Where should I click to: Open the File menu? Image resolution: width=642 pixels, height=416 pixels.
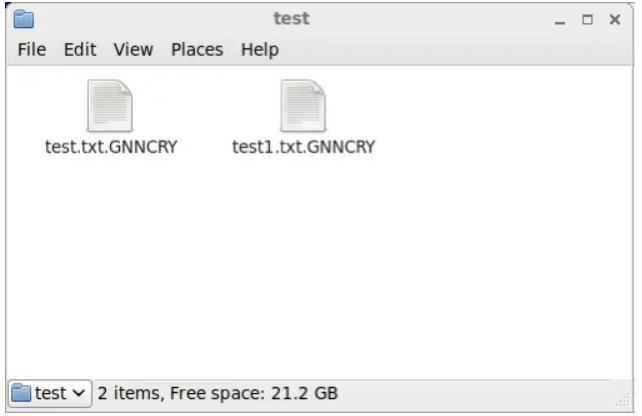point(32,50)
